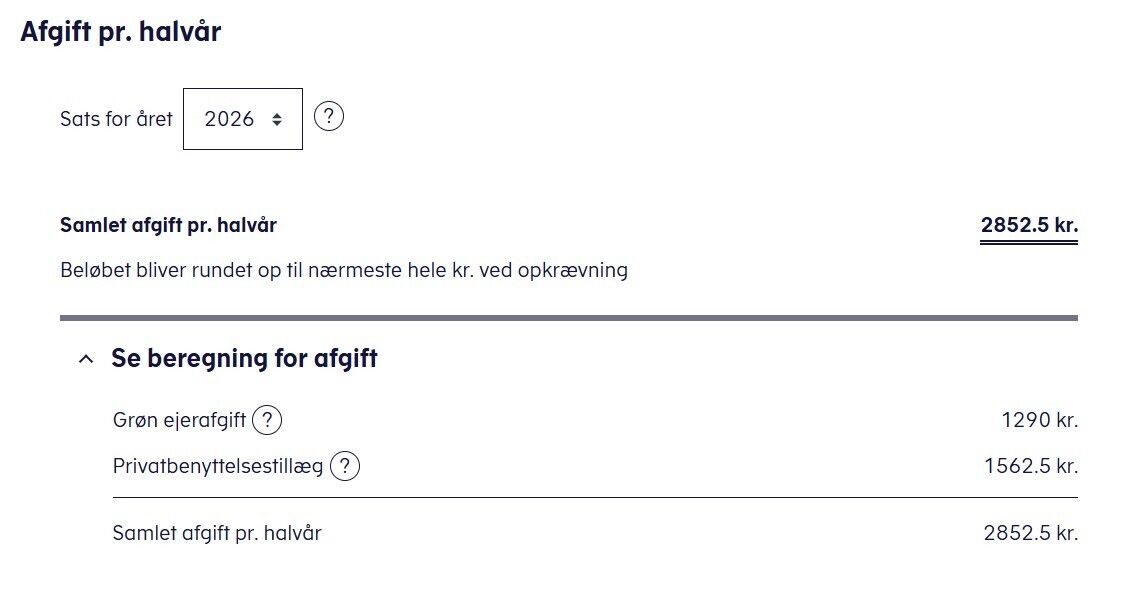
Task: Click the Afgift pr. halvår heading
Action: pos(121,32)
